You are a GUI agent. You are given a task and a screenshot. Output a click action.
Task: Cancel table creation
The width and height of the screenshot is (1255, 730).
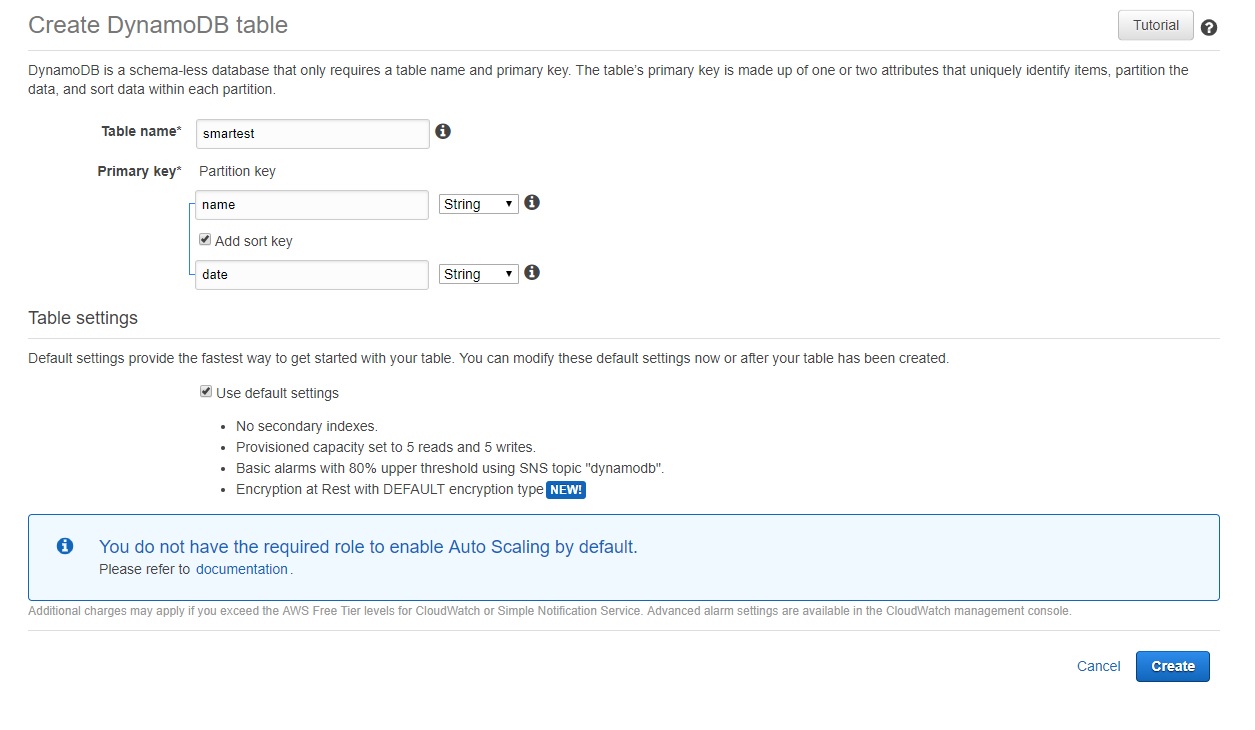1097,666
